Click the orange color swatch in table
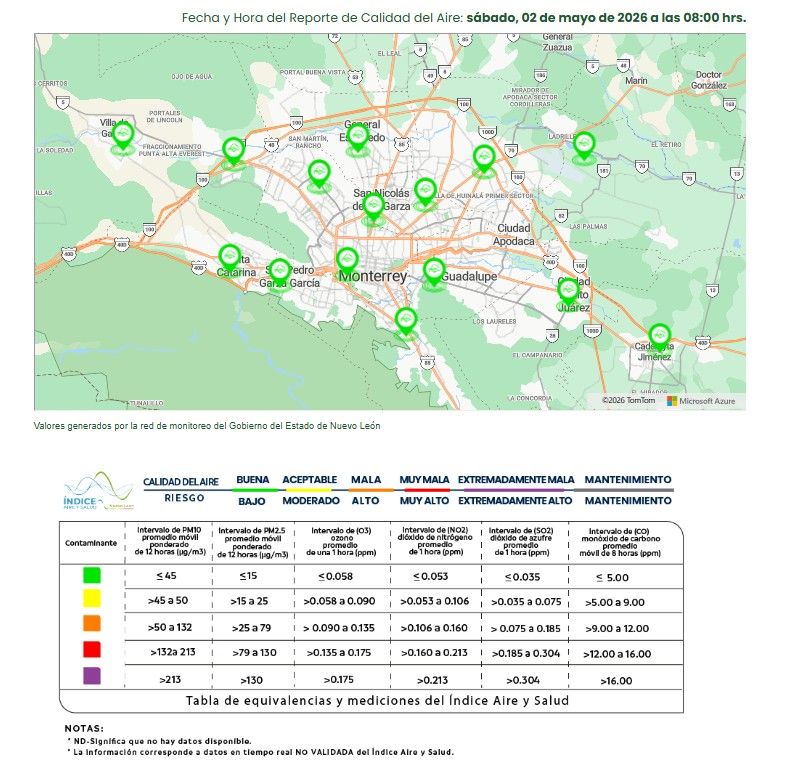This screenshot has height=767, width=787. pos(92,623)
